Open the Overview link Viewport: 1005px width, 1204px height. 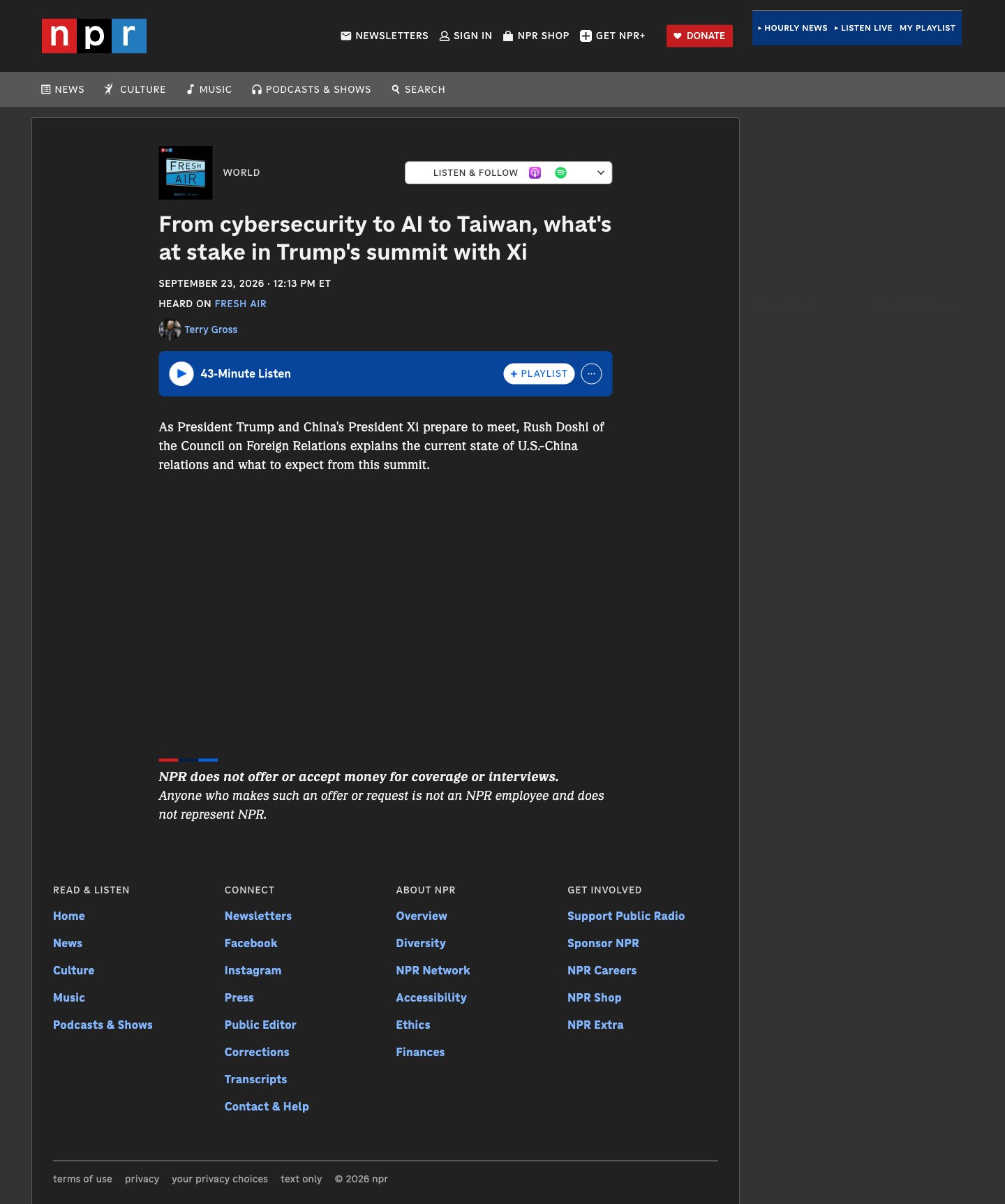tap(422, 916)
